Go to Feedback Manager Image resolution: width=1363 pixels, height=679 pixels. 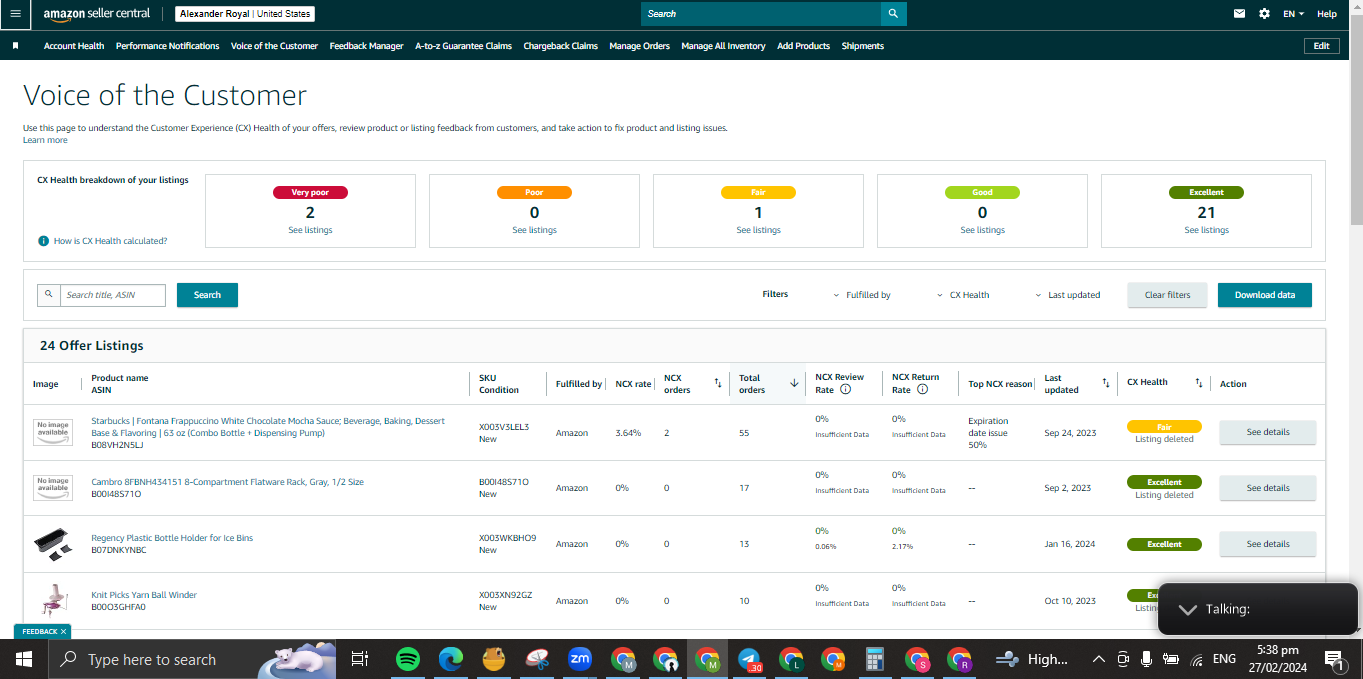click(367, 46)
